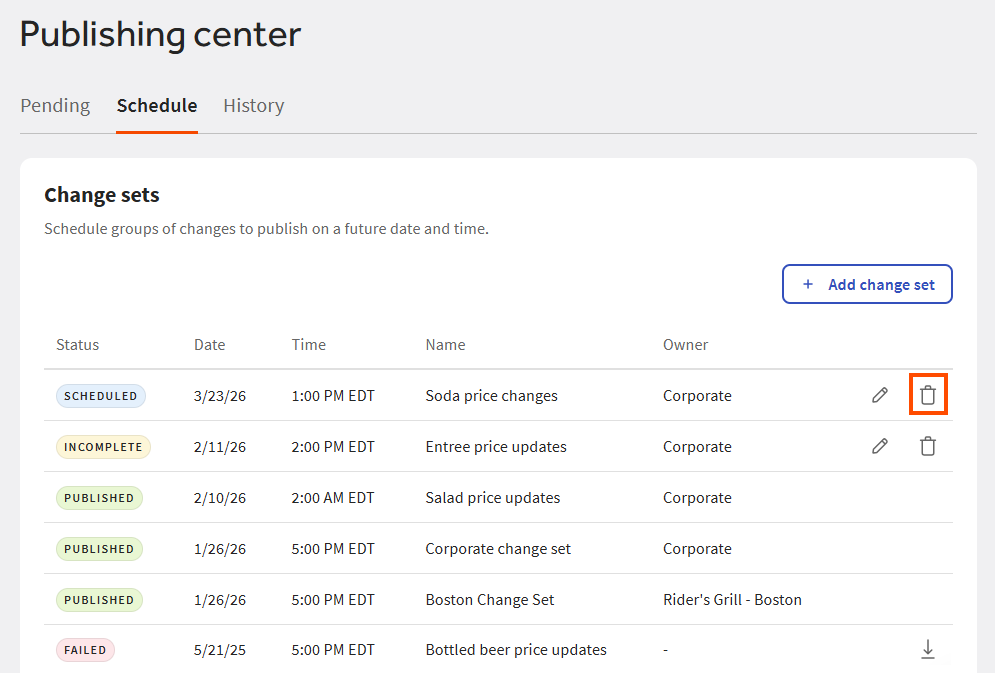Click the FAILED status badge
Screen dimensions: 995x673
(x=85, y=649)
